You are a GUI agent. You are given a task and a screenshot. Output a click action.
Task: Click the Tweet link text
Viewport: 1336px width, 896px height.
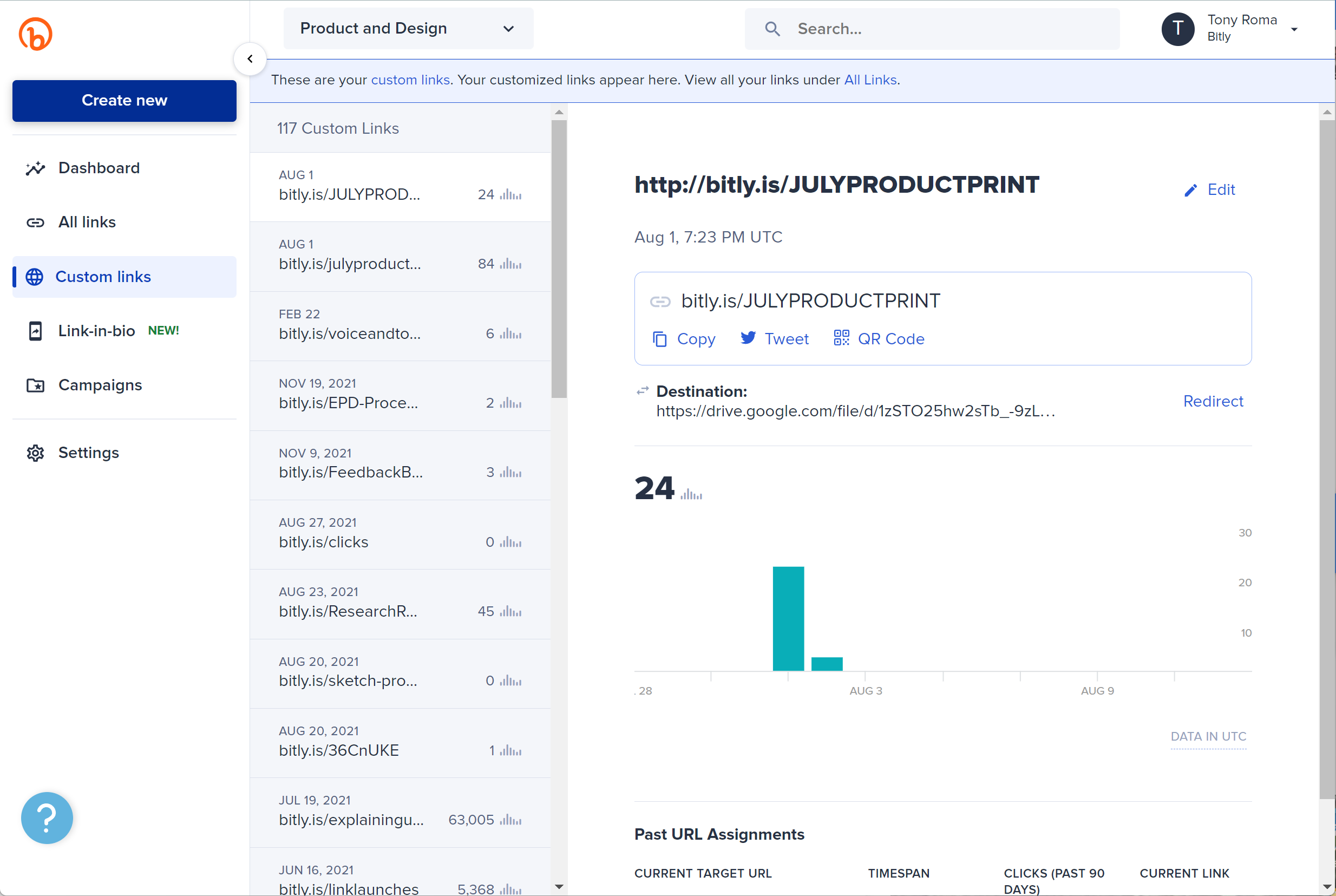click(x=787, y=339)
